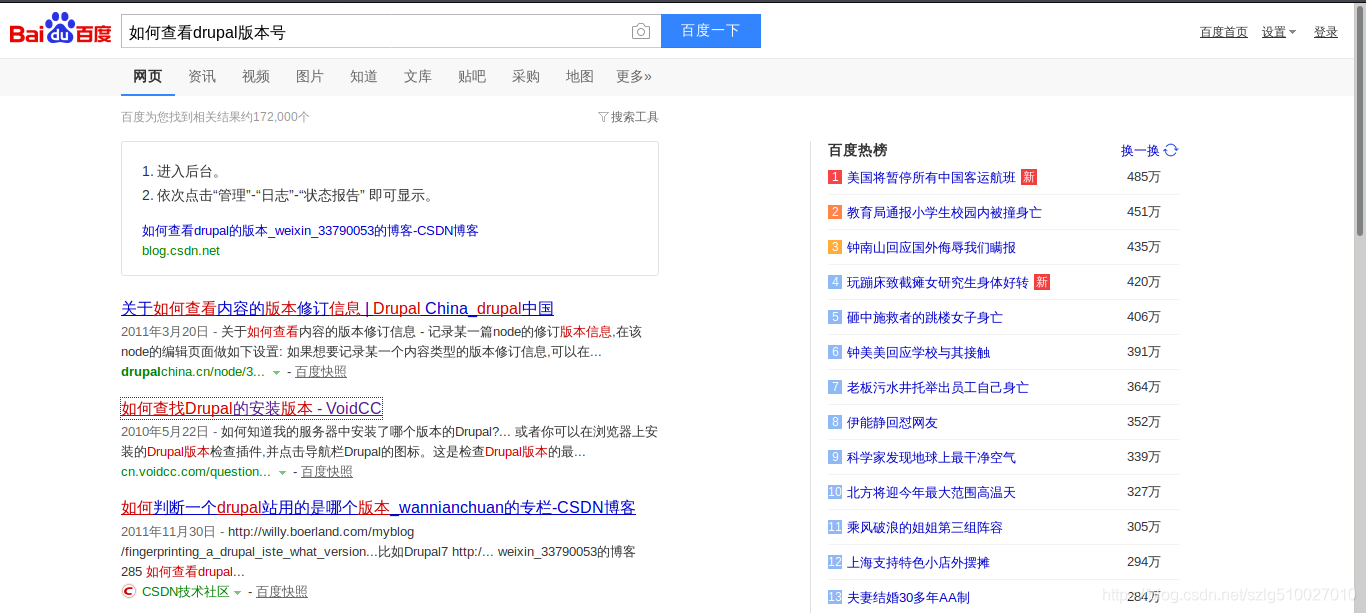This screenshot has width=1366, height=613.
Task: Switch to the 视频 tab
Action: coord(256,76)
